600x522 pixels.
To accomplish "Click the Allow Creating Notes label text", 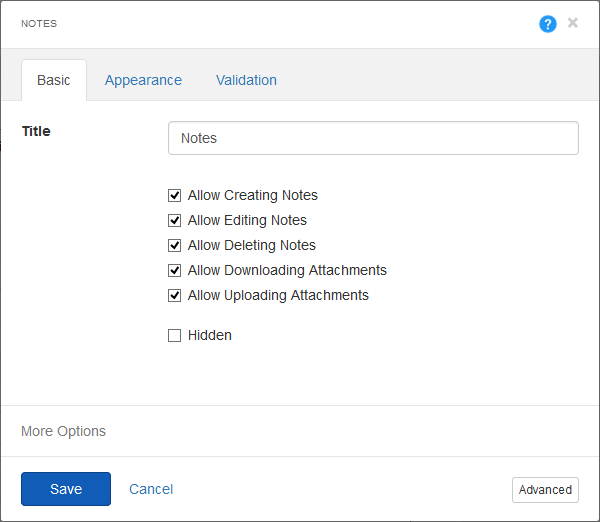I will pos(253,196).
